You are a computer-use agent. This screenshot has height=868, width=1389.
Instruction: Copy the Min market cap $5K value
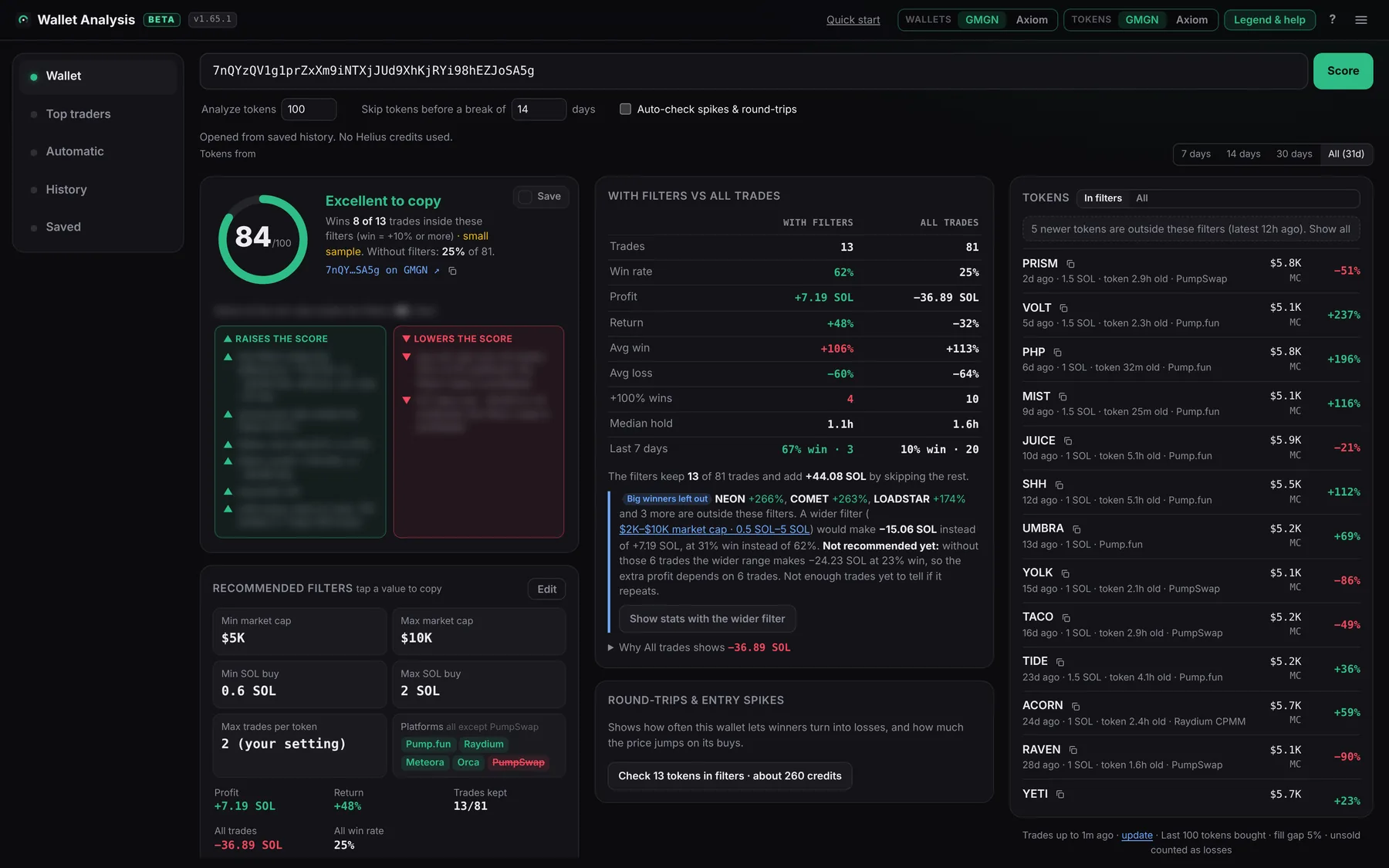pyautogui.click(x=299, y=631)
